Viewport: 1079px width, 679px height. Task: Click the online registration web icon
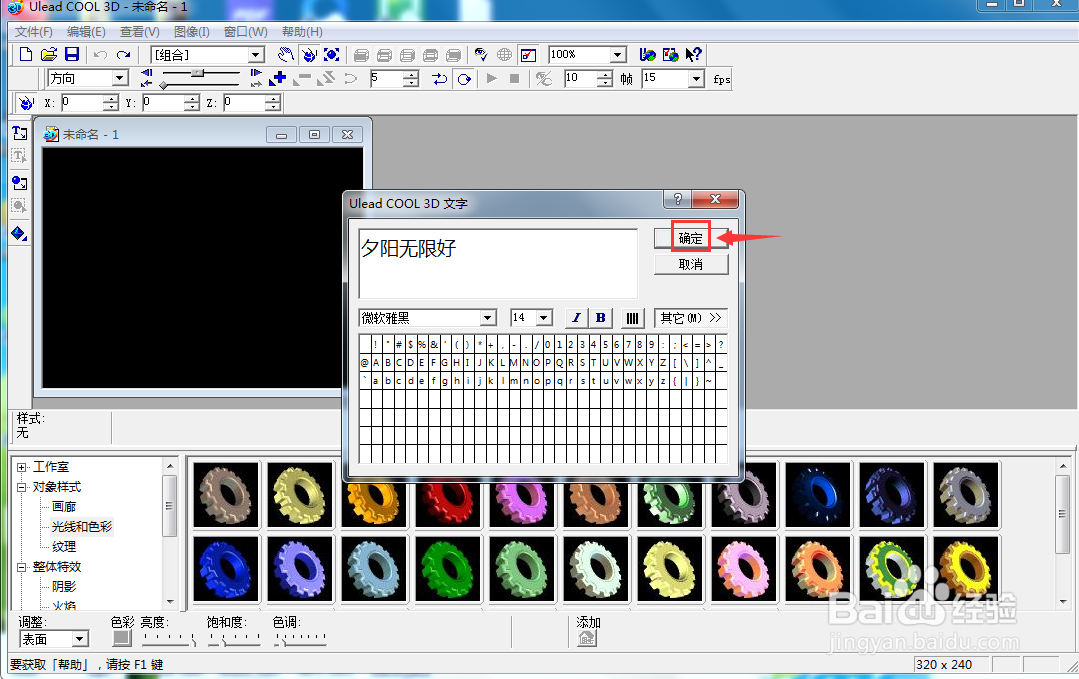pyautogui.click(x=671, y=54)
